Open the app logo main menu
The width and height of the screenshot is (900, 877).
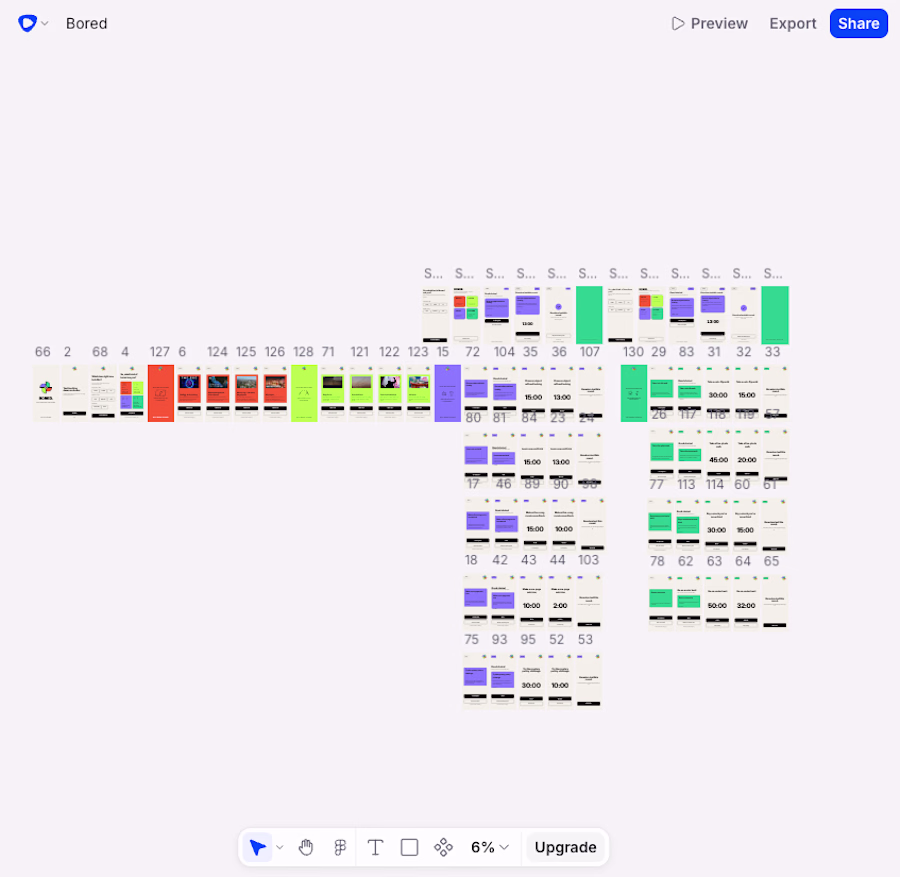coord(27,24)
